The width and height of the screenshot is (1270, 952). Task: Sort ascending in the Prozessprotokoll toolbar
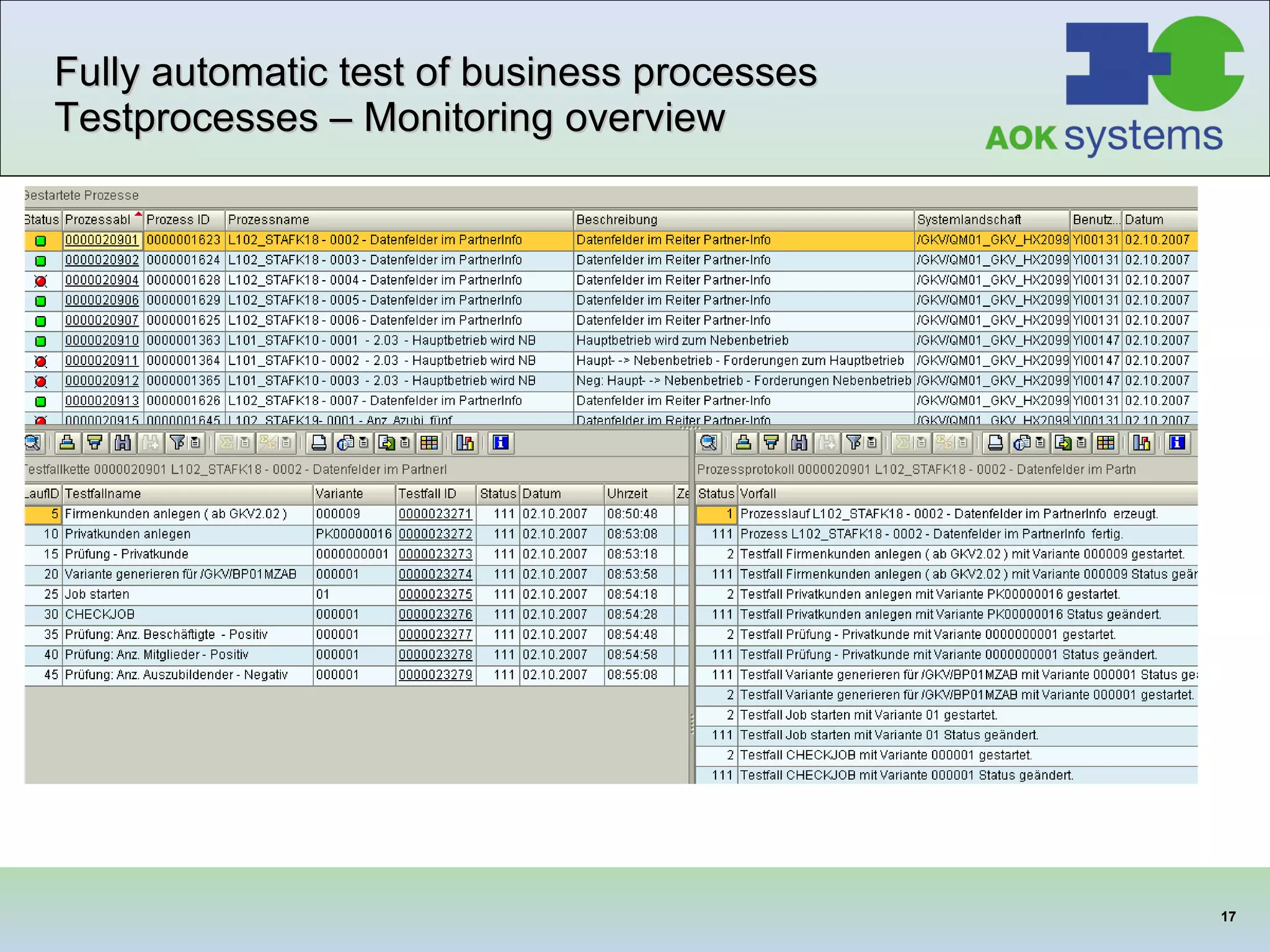pos(744,443)
